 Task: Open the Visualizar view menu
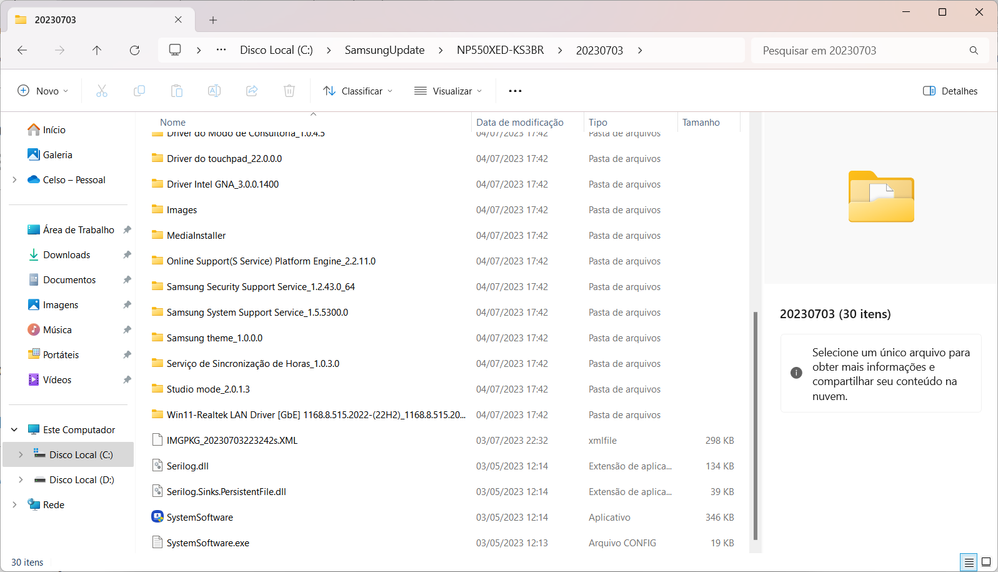tap(448, 91)
